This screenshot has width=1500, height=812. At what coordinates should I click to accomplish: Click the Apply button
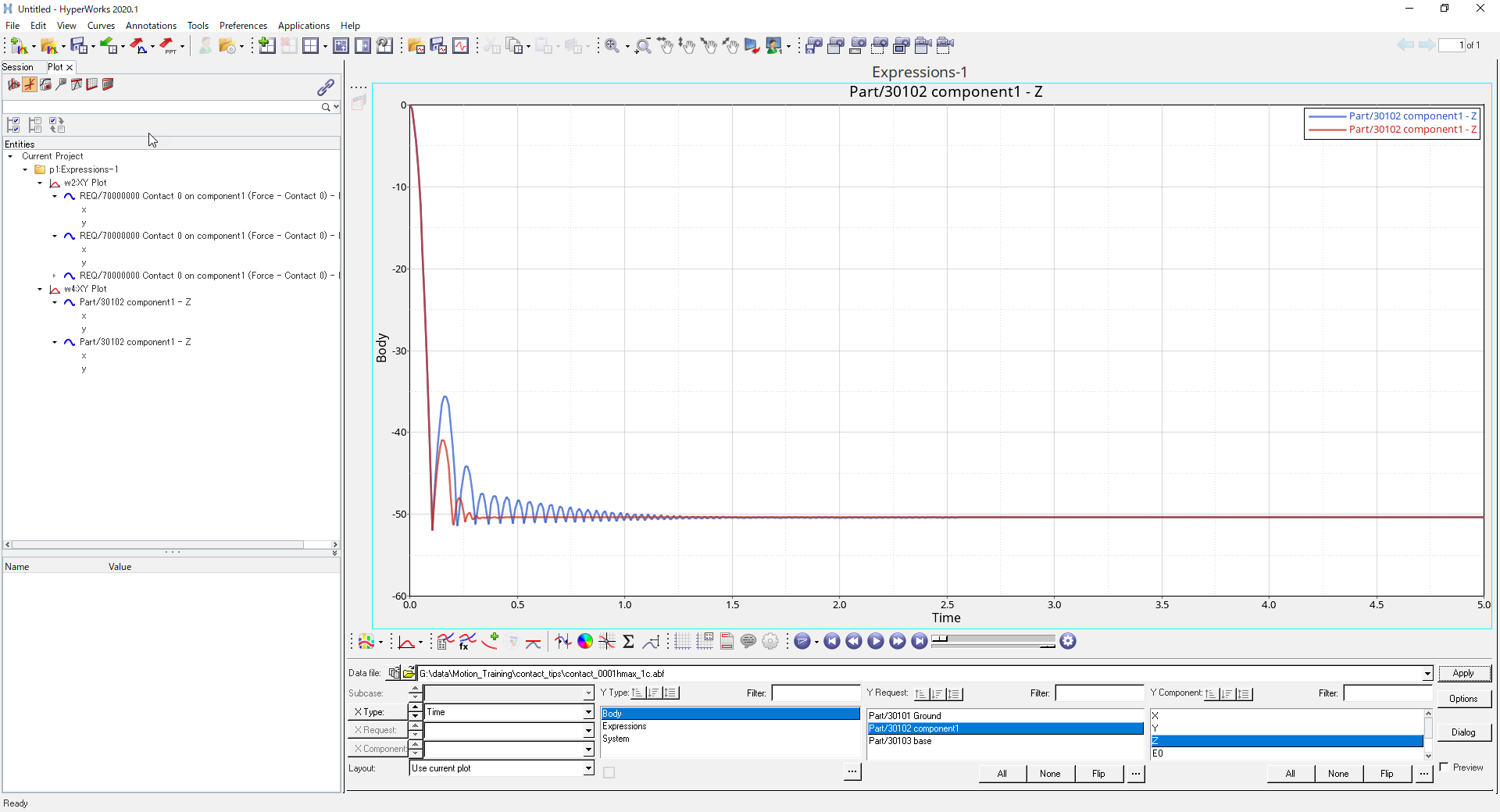point(1463,673)
